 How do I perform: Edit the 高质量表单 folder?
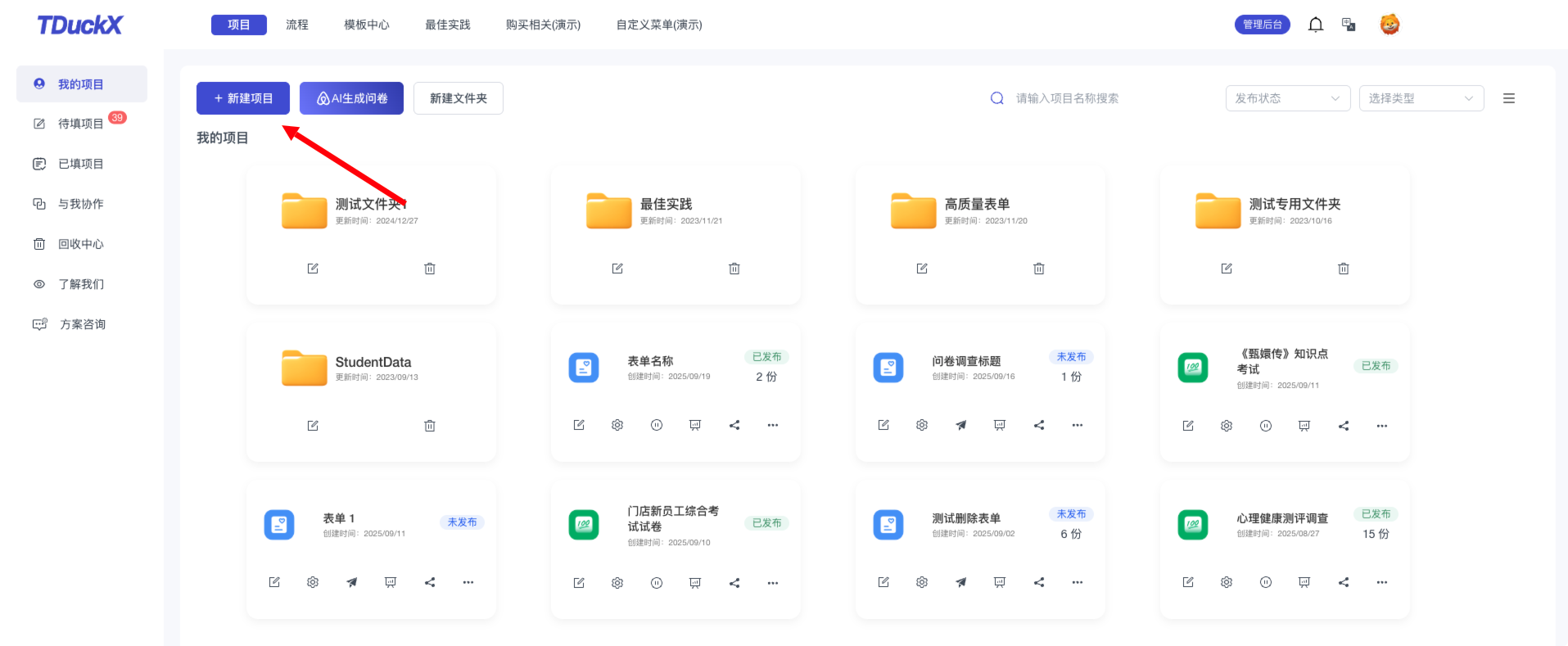click(x=922, y=269)
